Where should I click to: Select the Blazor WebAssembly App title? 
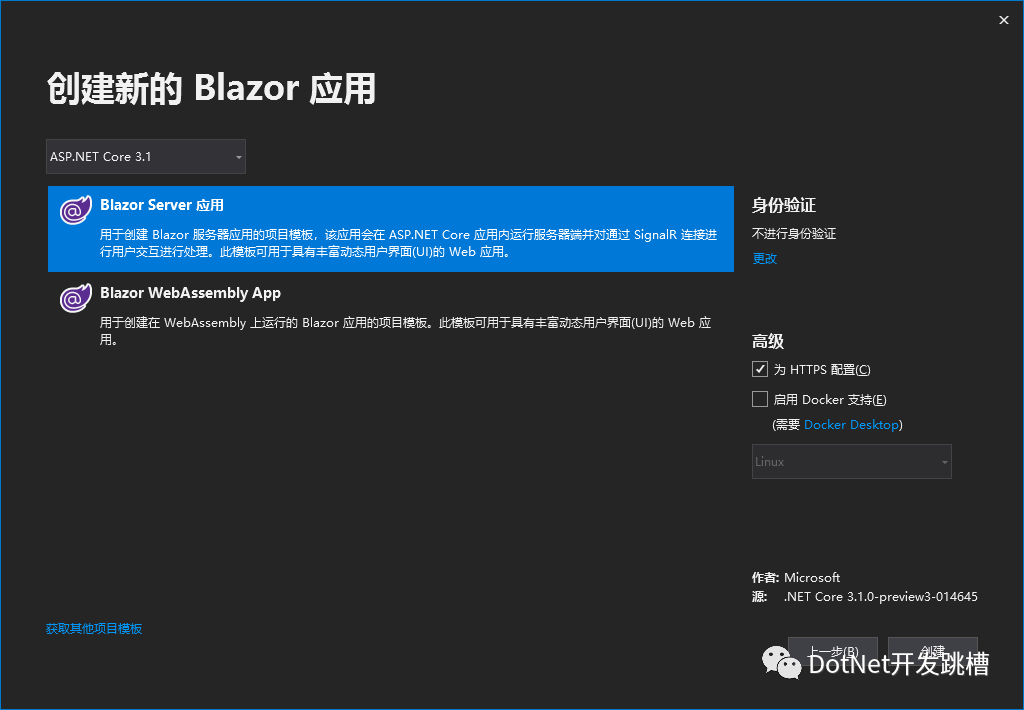tap(190, 293)
